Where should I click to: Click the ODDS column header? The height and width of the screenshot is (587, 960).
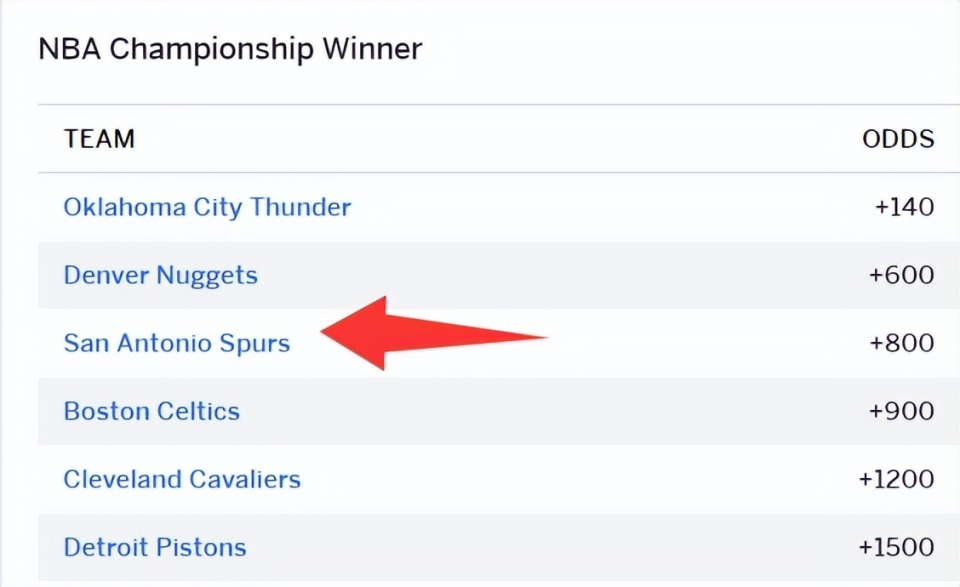pyautogui.click(x=898, y=139)
